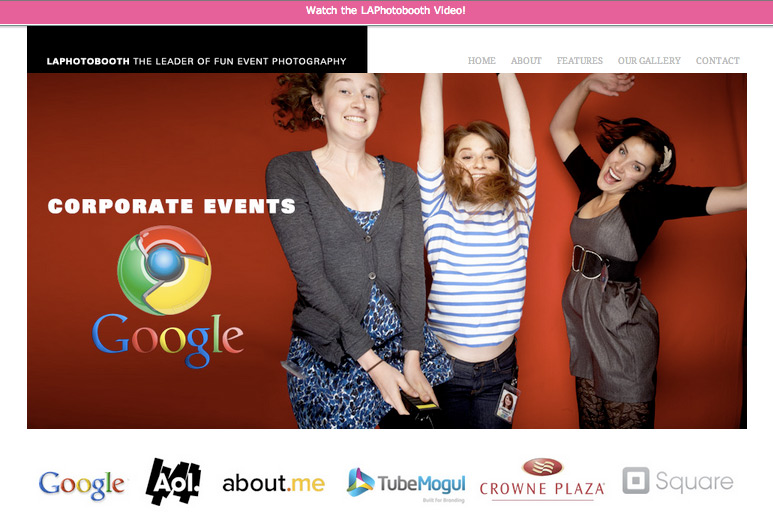Click the AOL client logo

pos(173,482)
